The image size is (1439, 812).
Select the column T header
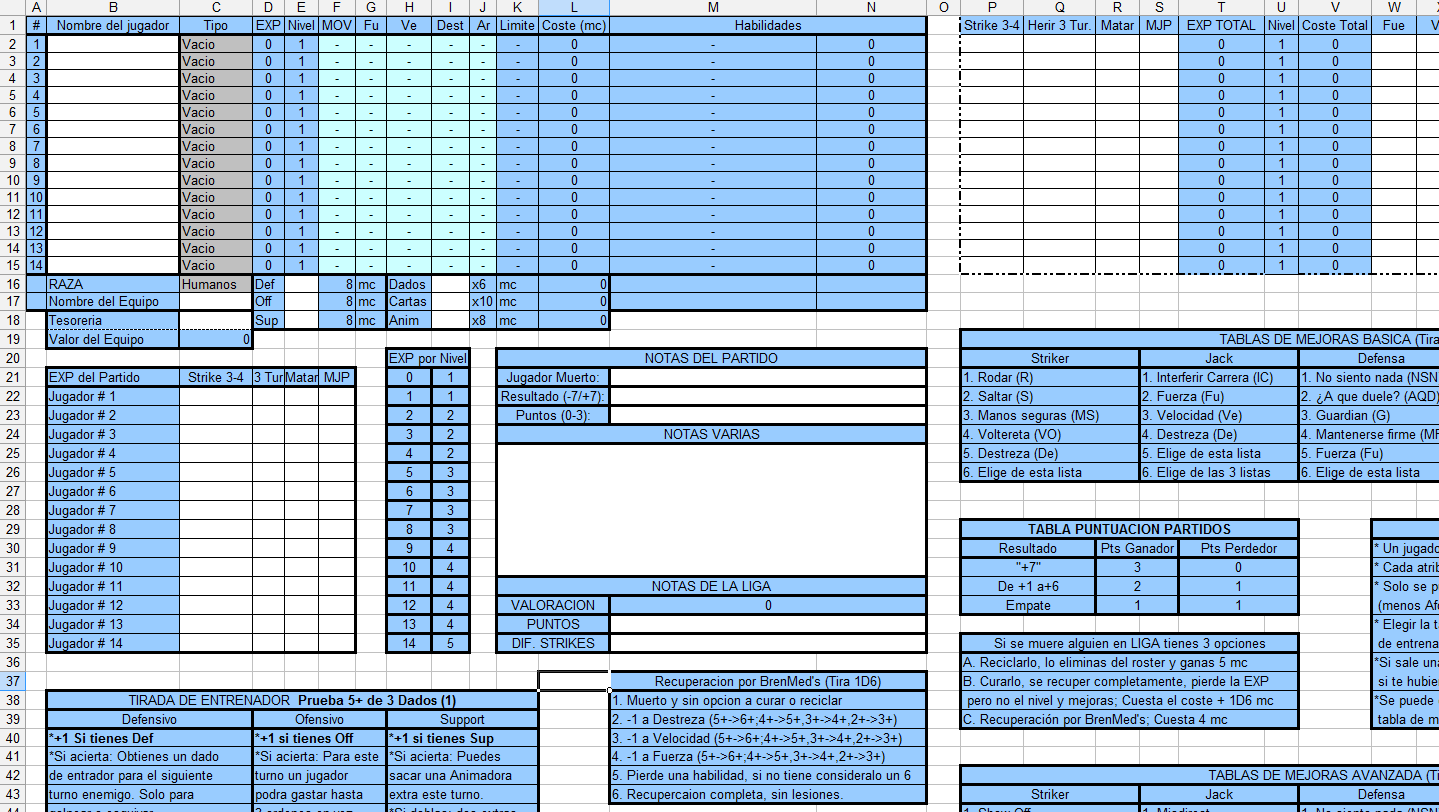[x=1221, y=8]
